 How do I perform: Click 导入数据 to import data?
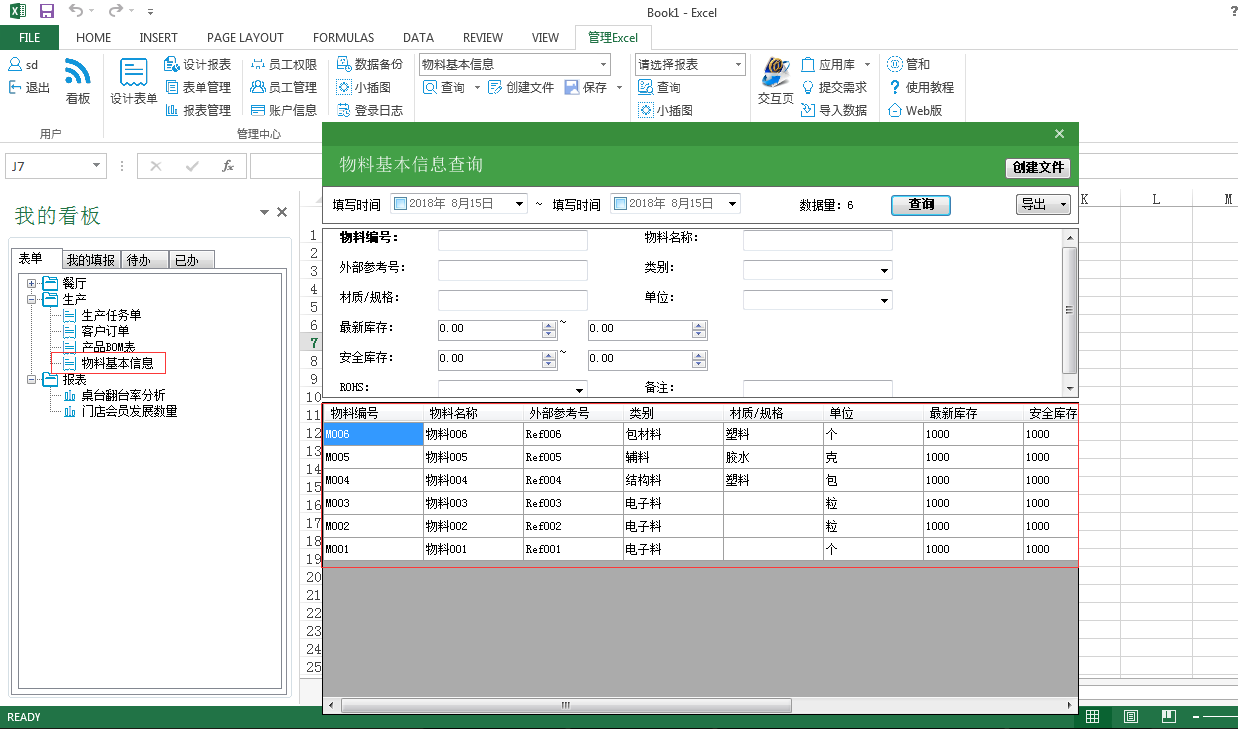click(x=835, y=110)
